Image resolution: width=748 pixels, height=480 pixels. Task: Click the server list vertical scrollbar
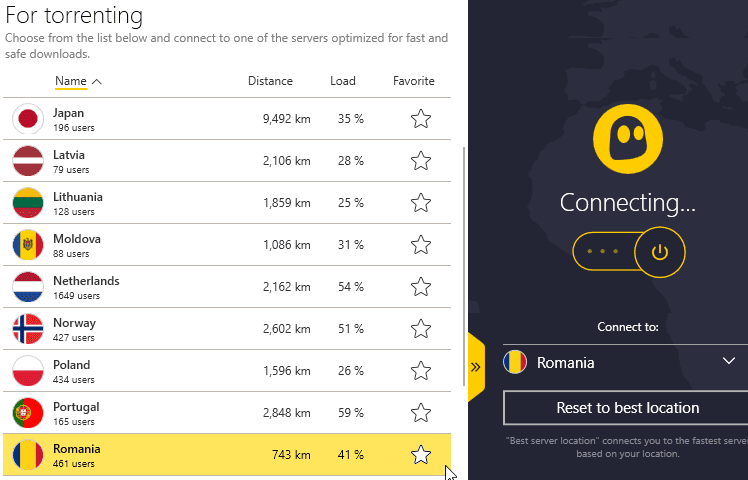point(464,266)
